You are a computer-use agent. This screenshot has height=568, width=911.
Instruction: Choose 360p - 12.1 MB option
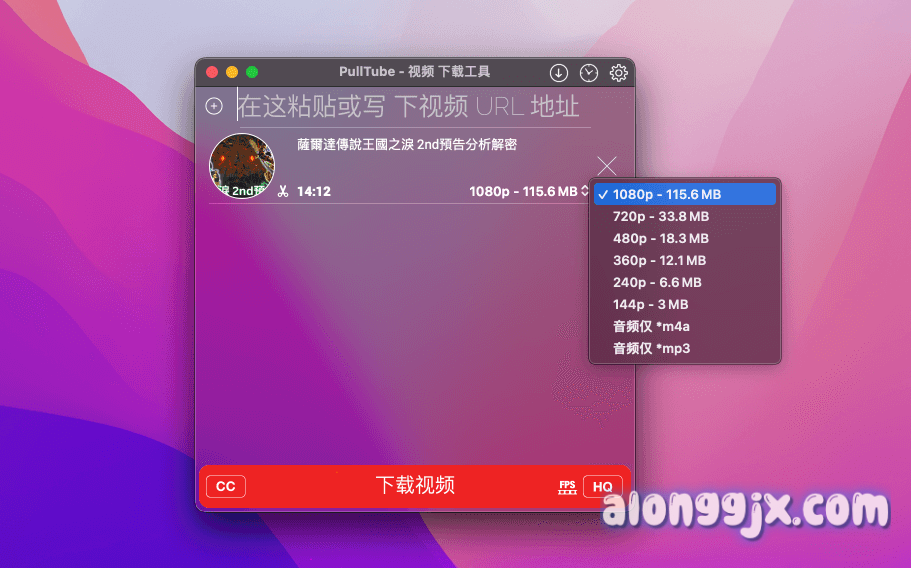[x=685, y=260]
